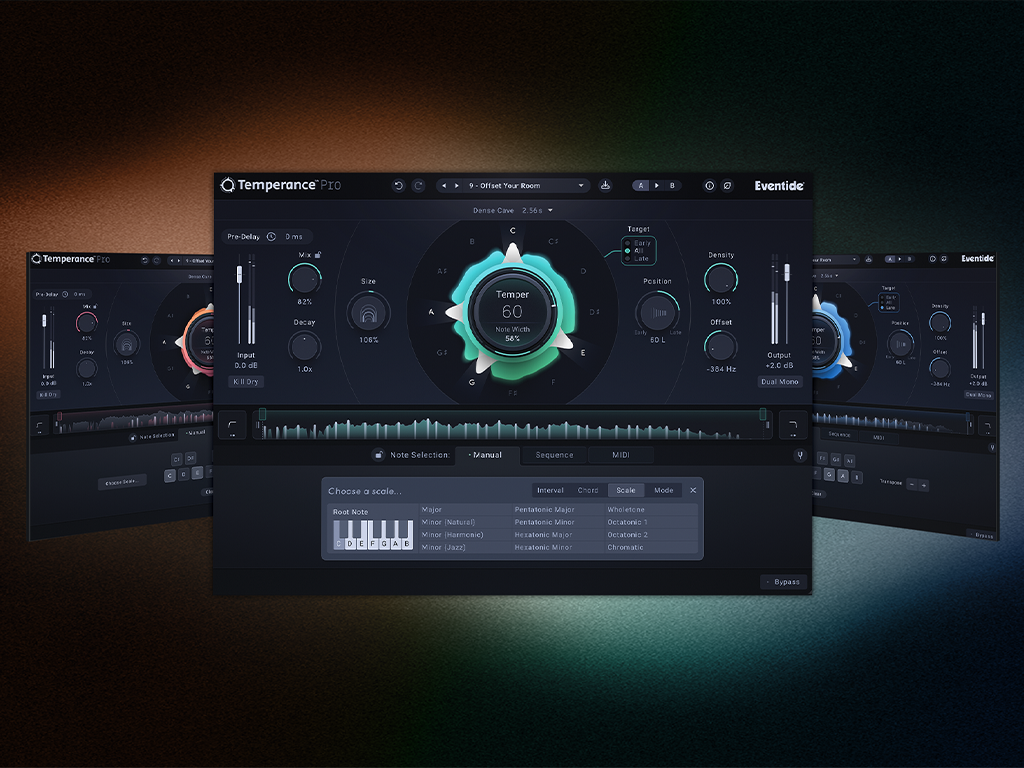Select the Mode tab in scale chooser
This screenshot has height=768, width=1024.
coord(664,490)
